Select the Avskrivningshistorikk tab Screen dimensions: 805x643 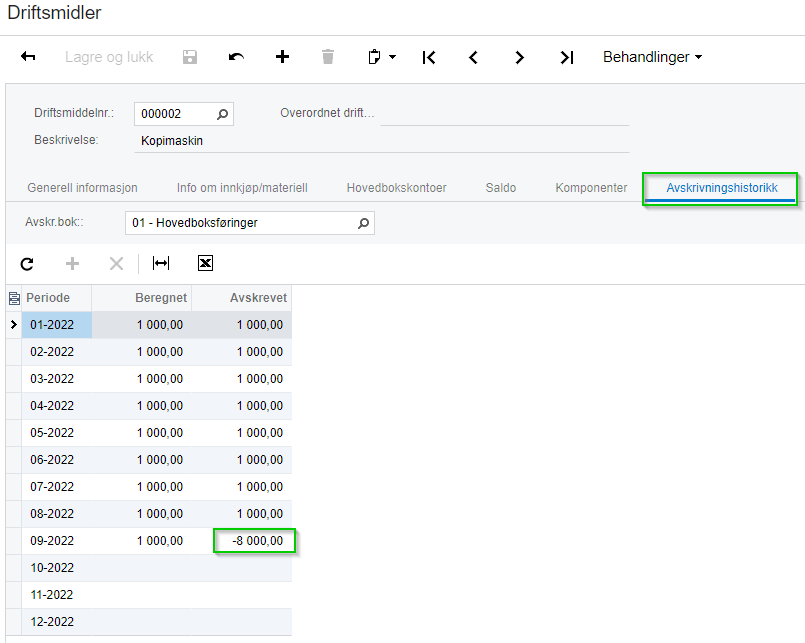click(x=721, y=188)
